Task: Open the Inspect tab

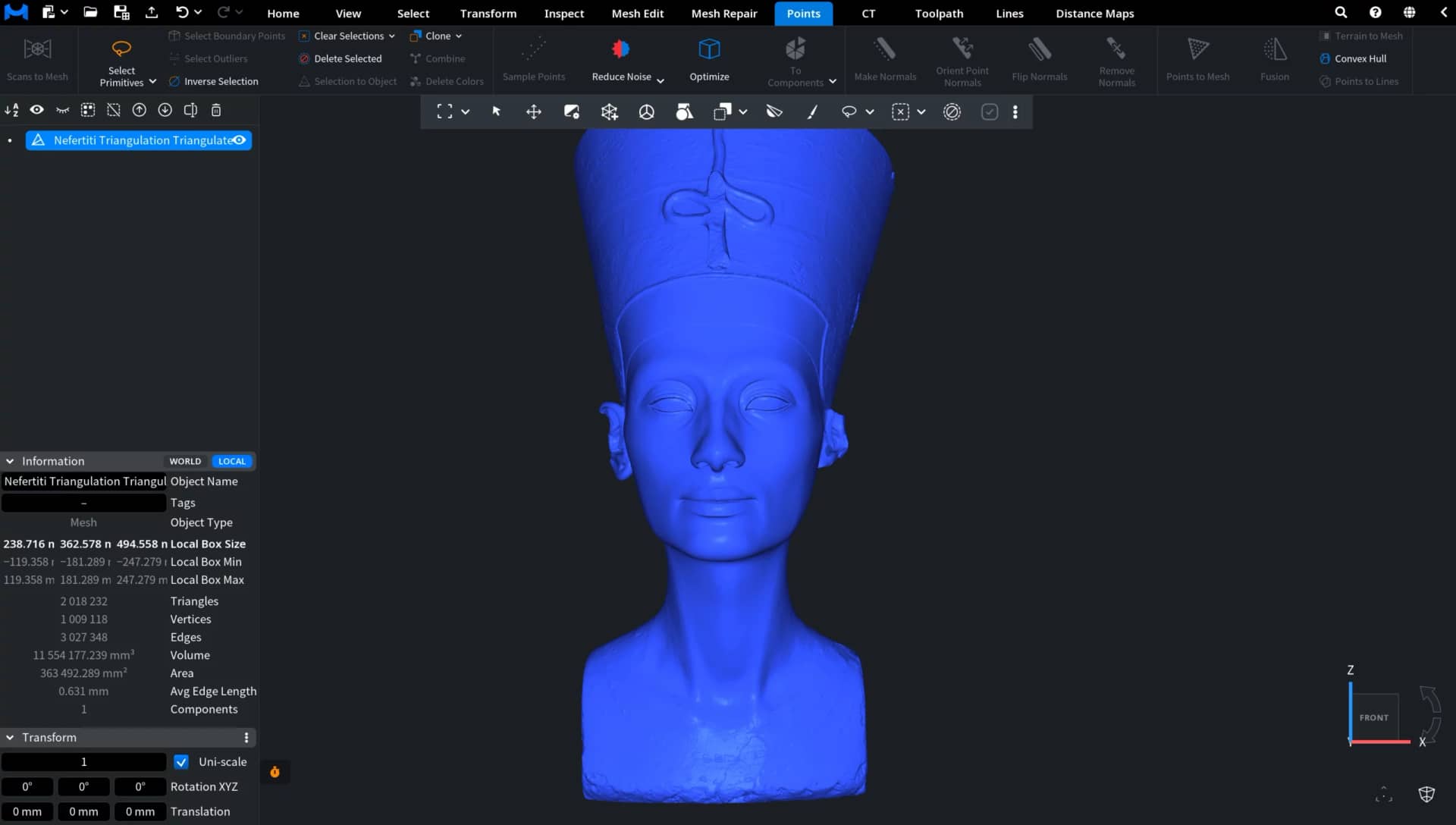Action: tap(563, 13)
